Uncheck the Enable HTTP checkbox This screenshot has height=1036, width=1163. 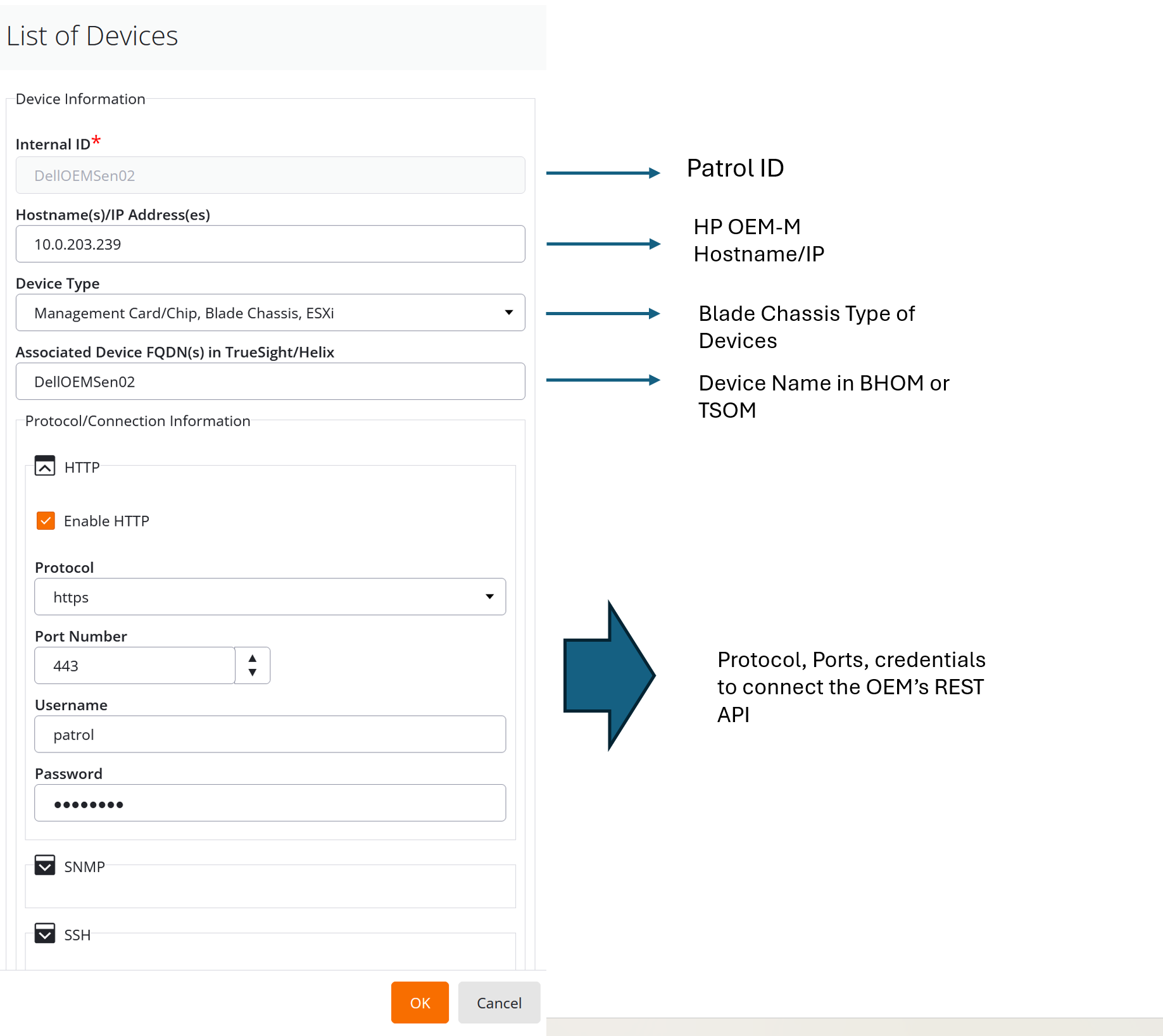(45, 521)
